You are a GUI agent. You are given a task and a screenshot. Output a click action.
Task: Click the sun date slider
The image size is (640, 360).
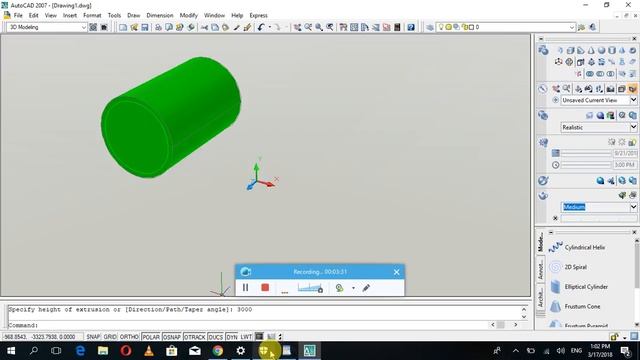pyautogui.click(x=587, y=153)
